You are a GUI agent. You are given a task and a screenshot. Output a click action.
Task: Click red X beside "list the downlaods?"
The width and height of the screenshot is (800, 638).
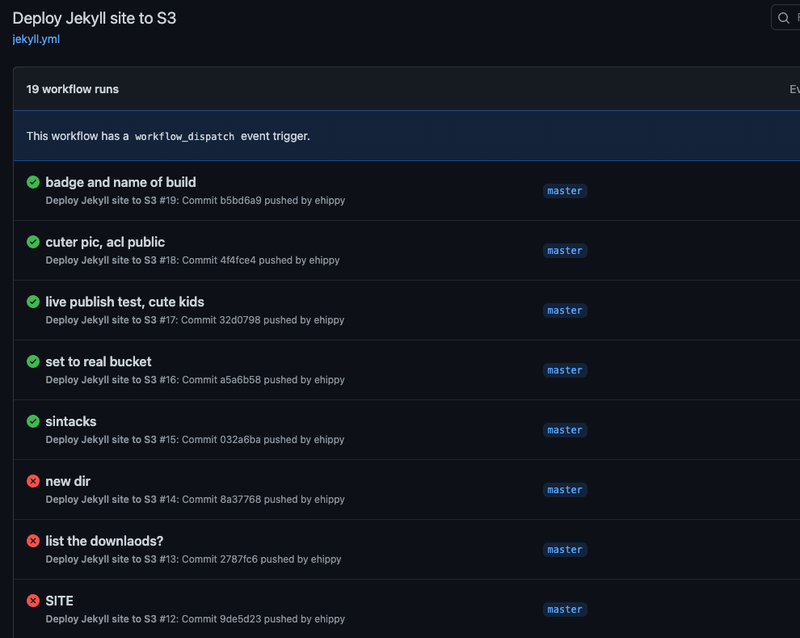click(31, 541)
